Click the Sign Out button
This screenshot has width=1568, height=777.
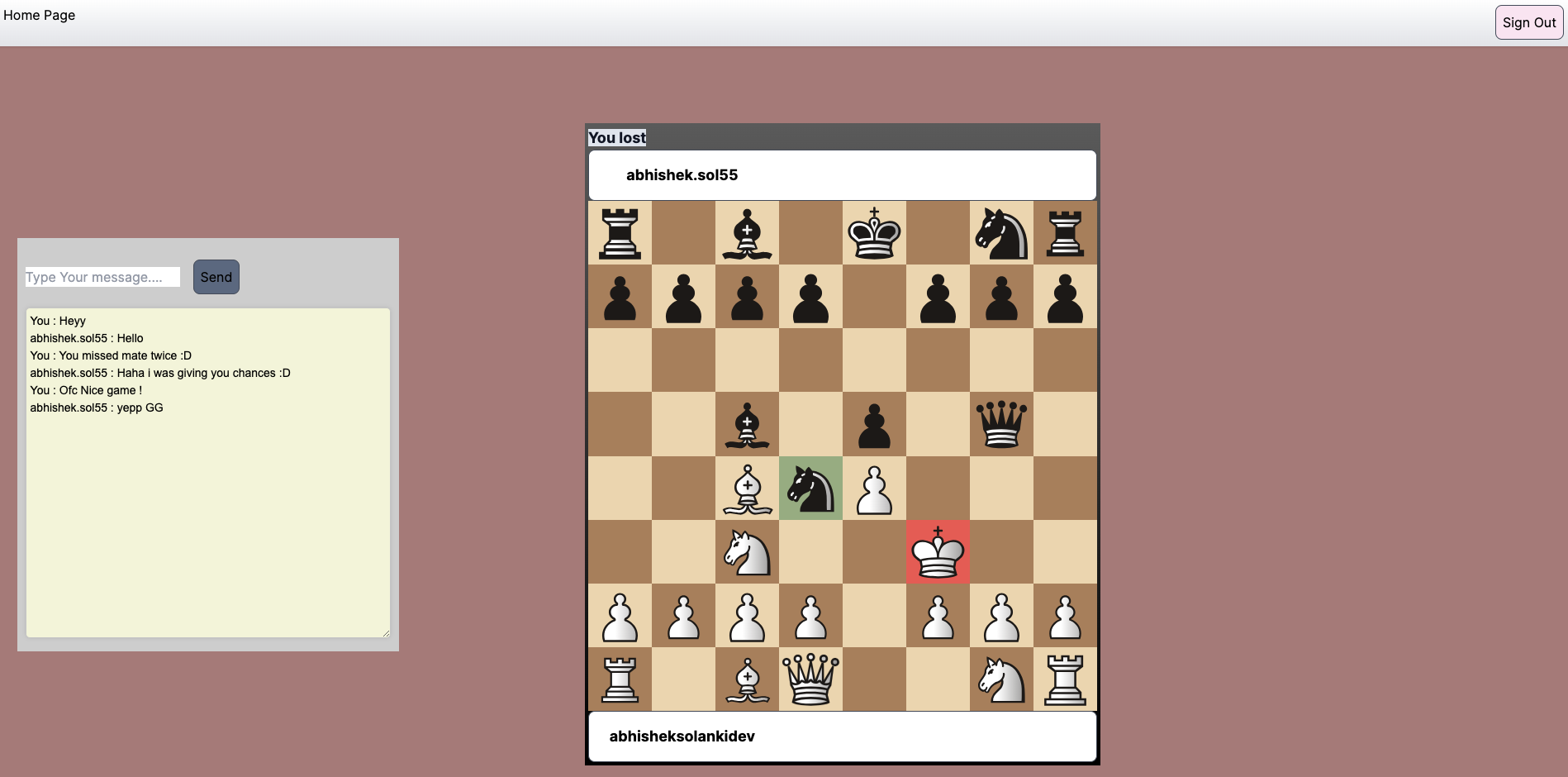[x=1528, y=22]
